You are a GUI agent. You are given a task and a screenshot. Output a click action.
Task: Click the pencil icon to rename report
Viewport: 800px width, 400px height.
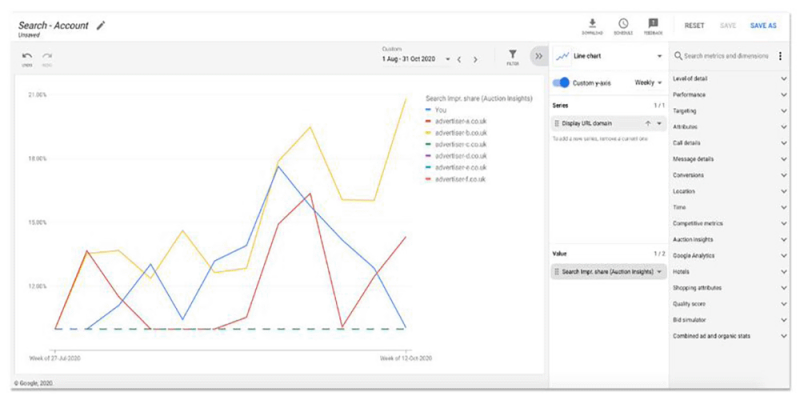click(x=101, y=25)
